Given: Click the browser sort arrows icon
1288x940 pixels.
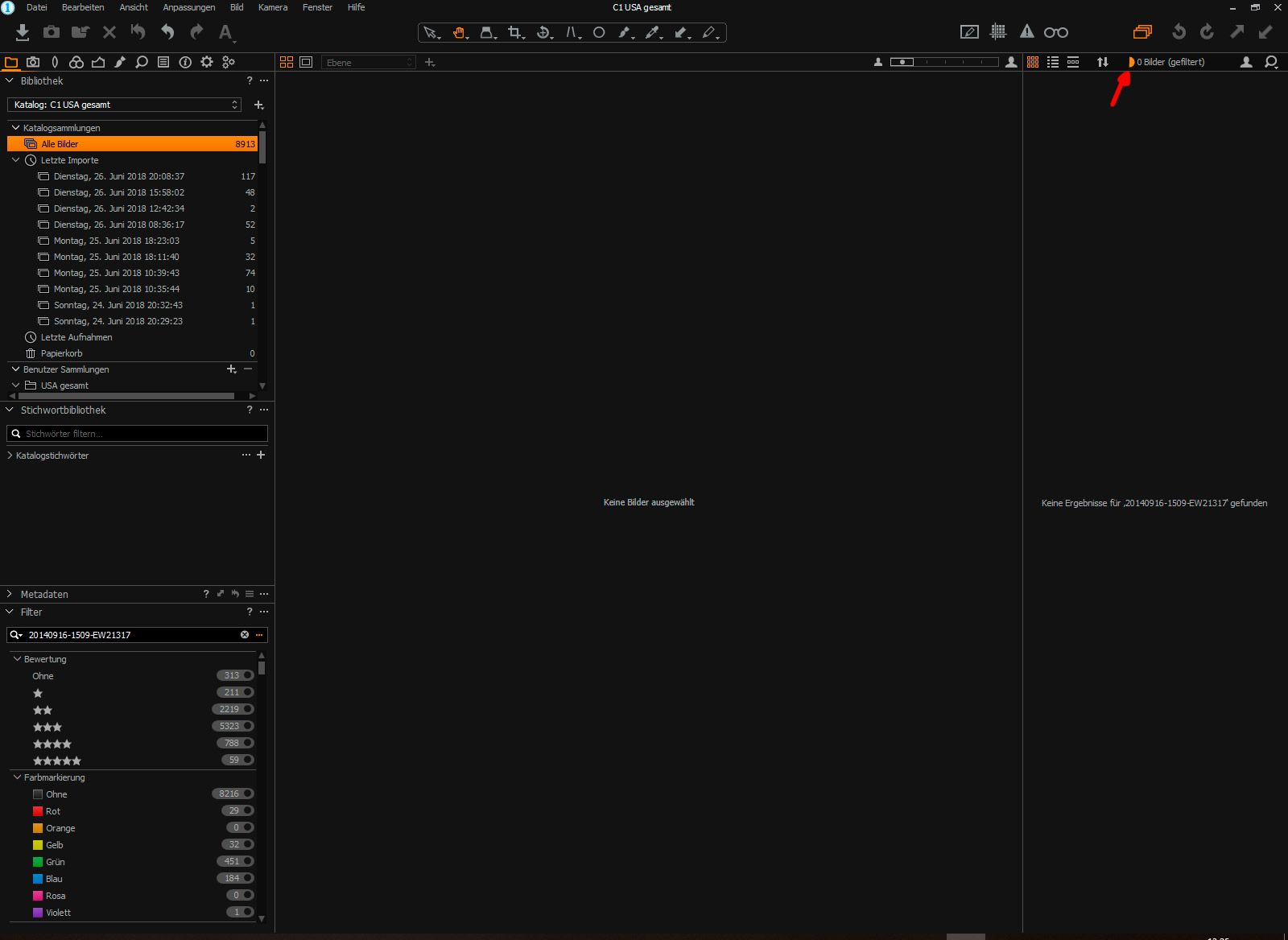Looking at the screenshot, I should pyautogui.click(x=1103, y=62).
